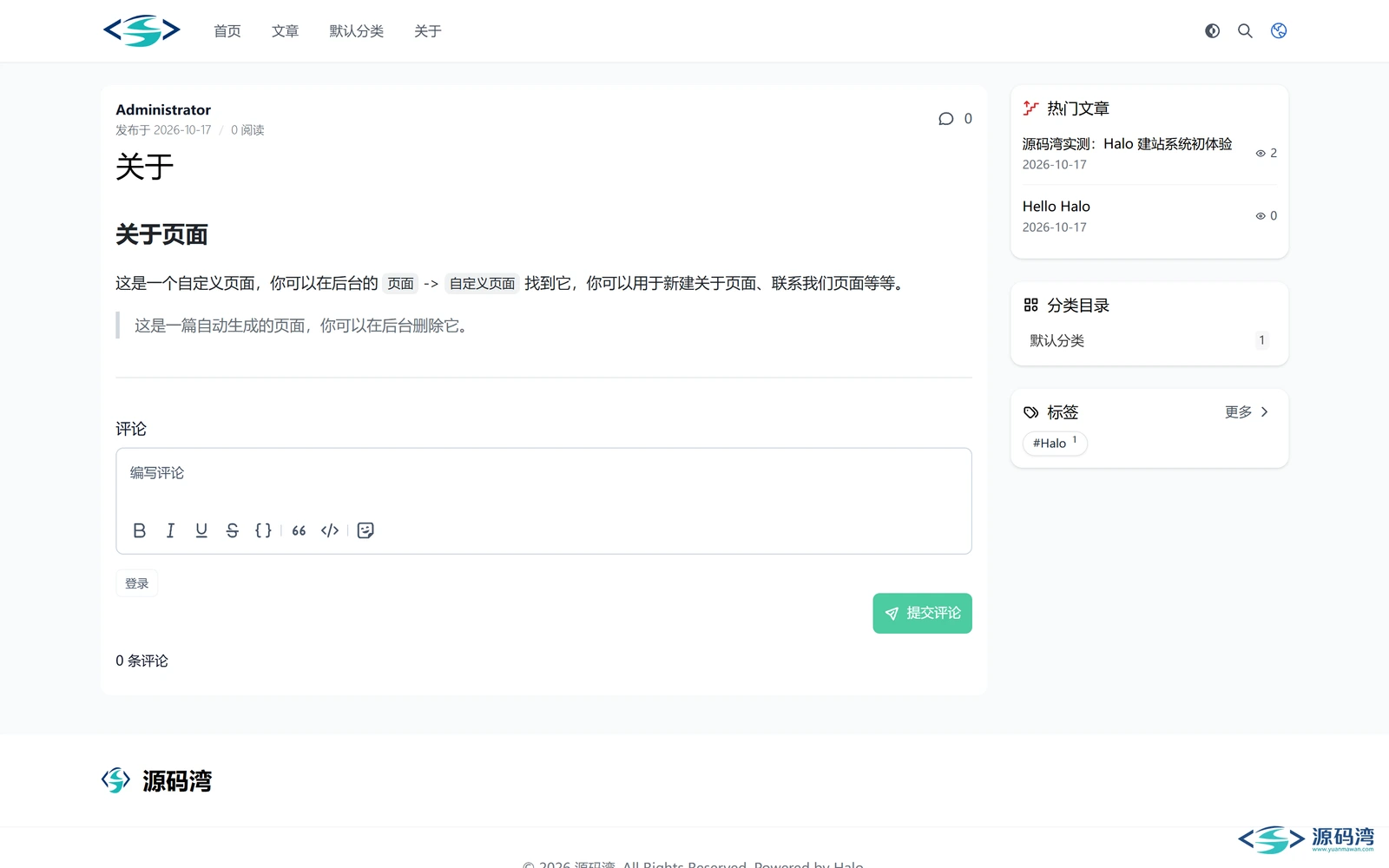Click the 自定义页面 inline code label
The height and width of the screenshot is (868, 1389).
click(482, 284)
